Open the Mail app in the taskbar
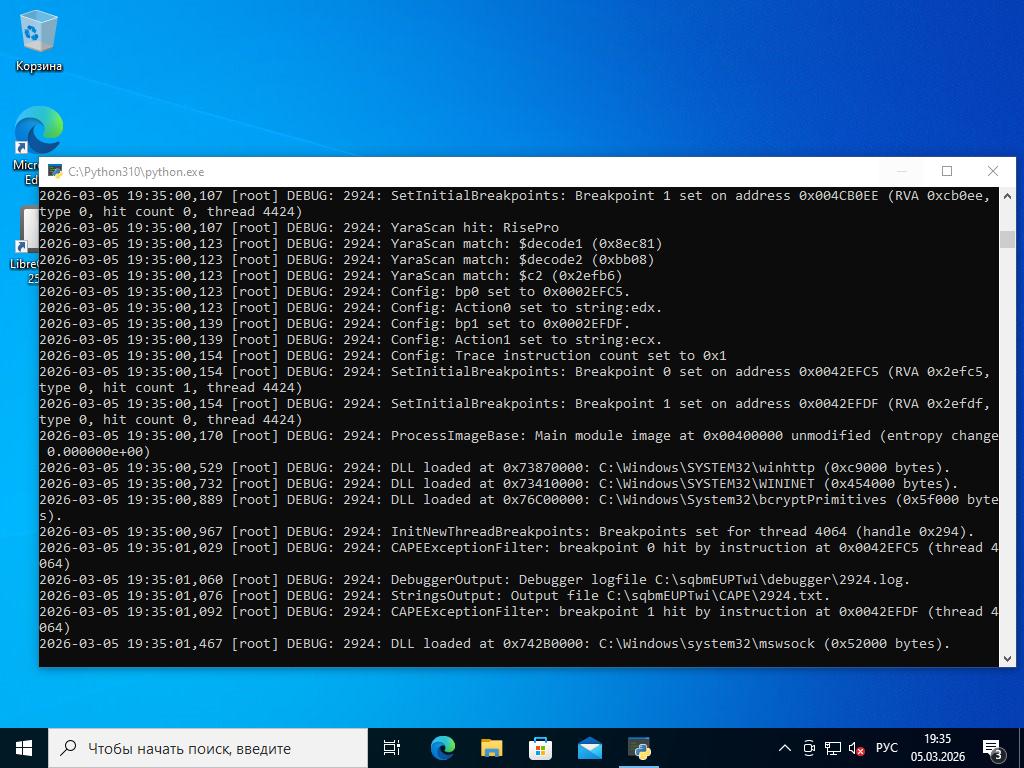 (x=589, y=748)
